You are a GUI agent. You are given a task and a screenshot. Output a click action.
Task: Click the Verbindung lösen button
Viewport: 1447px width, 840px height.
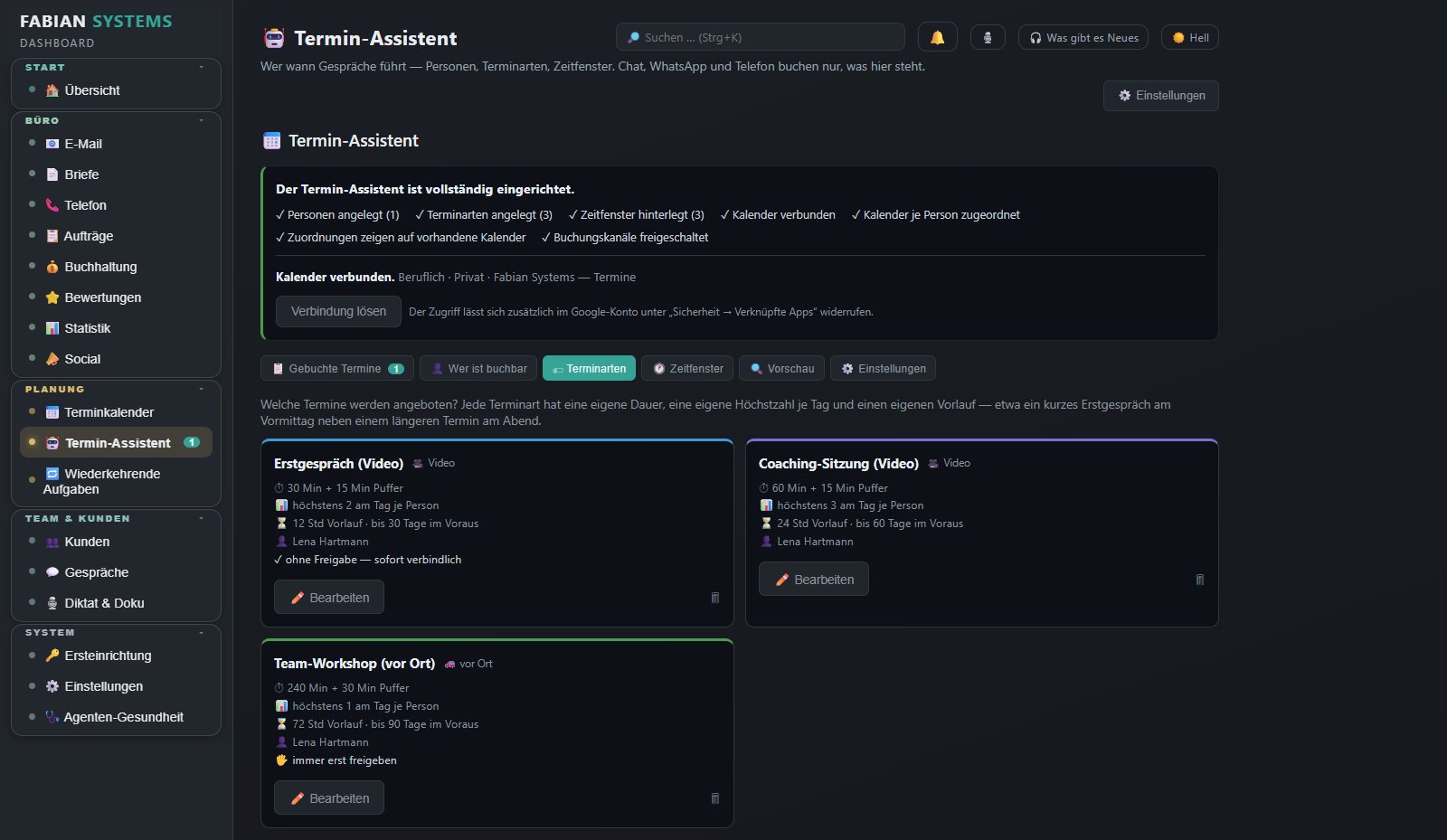click(x=338, y=311)
